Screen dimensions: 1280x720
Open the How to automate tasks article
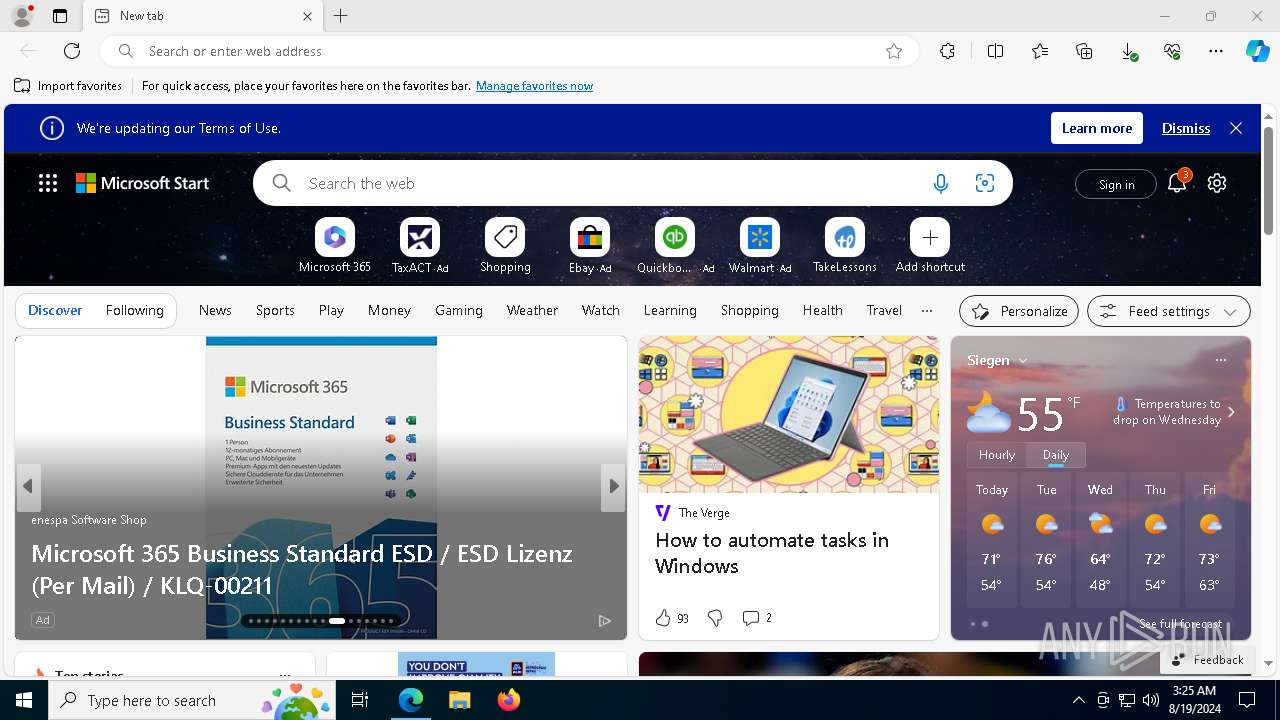pyautogui.click(x=772, y=553)
